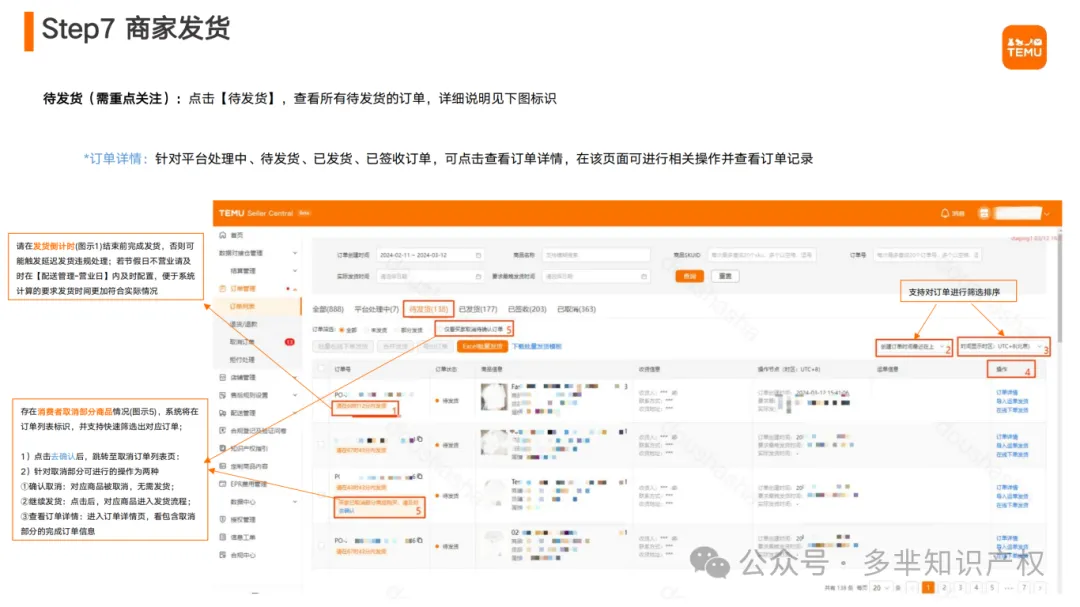The width and height of the screenshot is (1080, 607).
Task: Select the 部分发货 order filter radio
Action: (x=396, y=330)
